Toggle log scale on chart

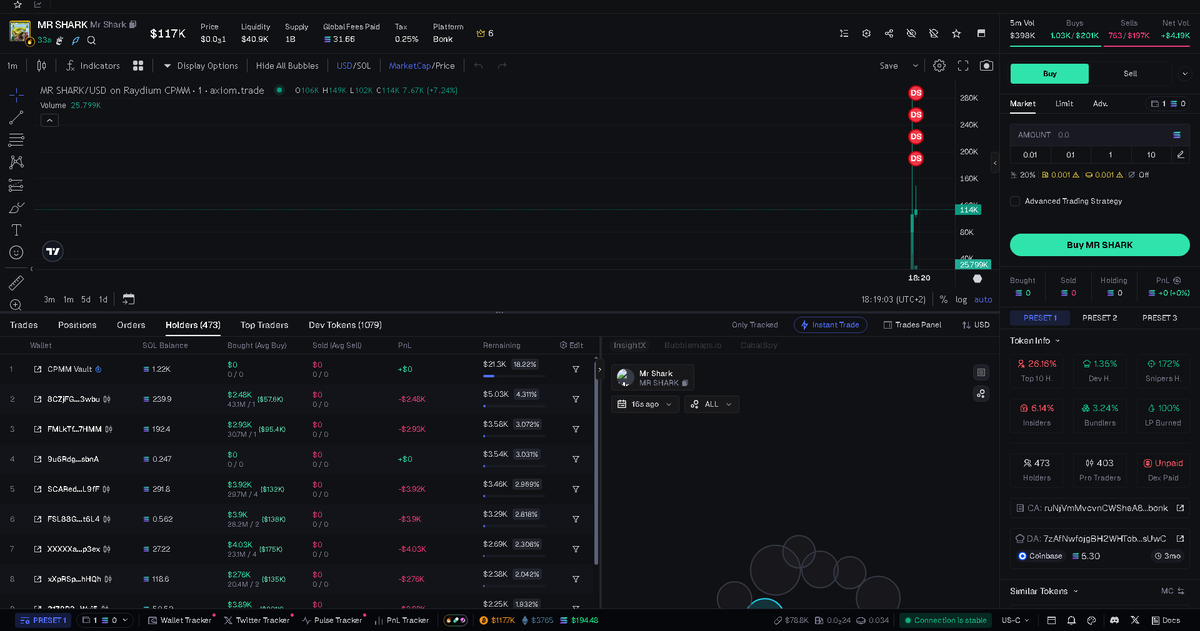tap(961, 299)
